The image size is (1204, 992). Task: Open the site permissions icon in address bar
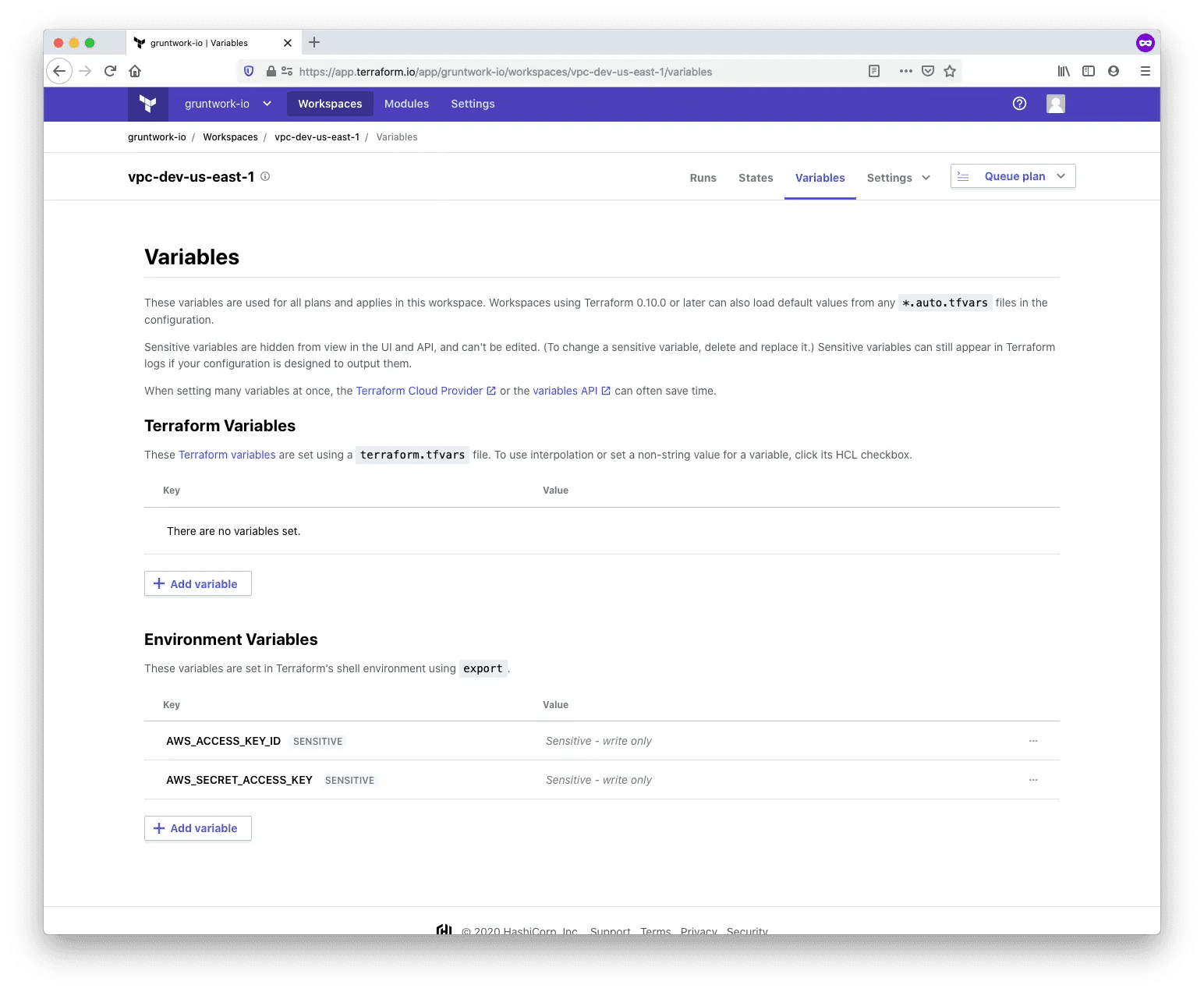tap(287, 71)
